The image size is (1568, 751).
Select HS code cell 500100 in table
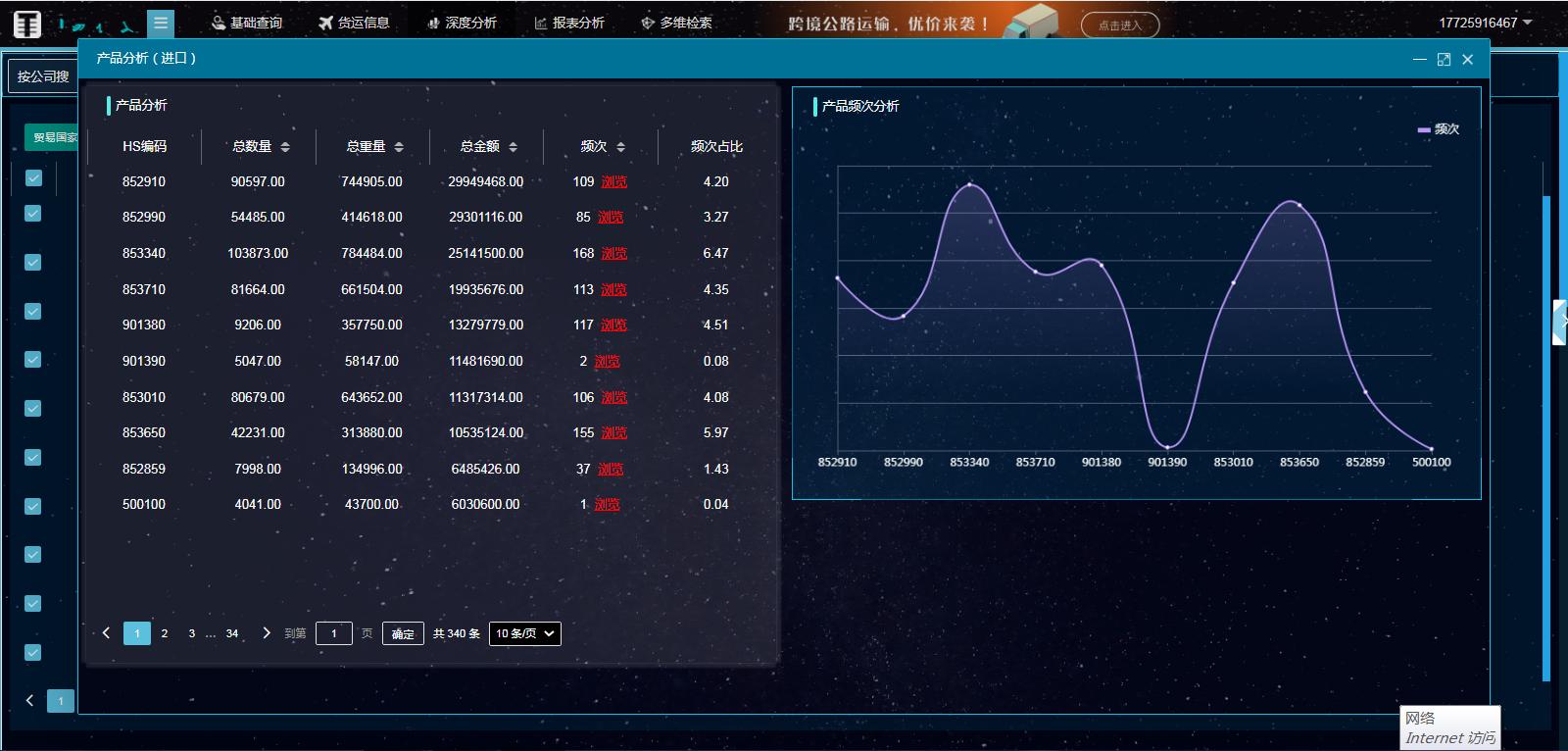coord(144,505)
